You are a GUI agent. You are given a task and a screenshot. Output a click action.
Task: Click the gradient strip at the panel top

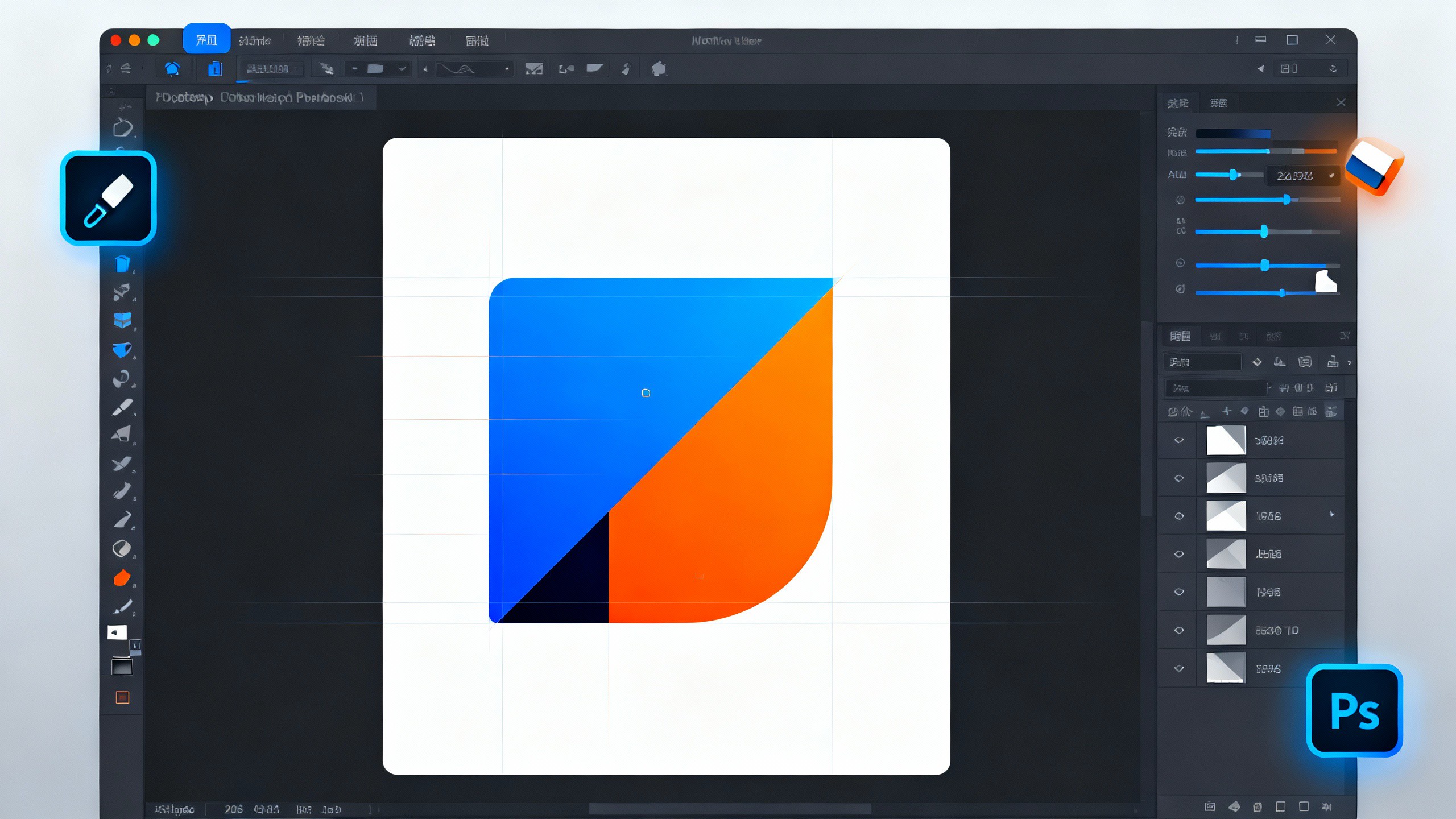[1234, 133]
